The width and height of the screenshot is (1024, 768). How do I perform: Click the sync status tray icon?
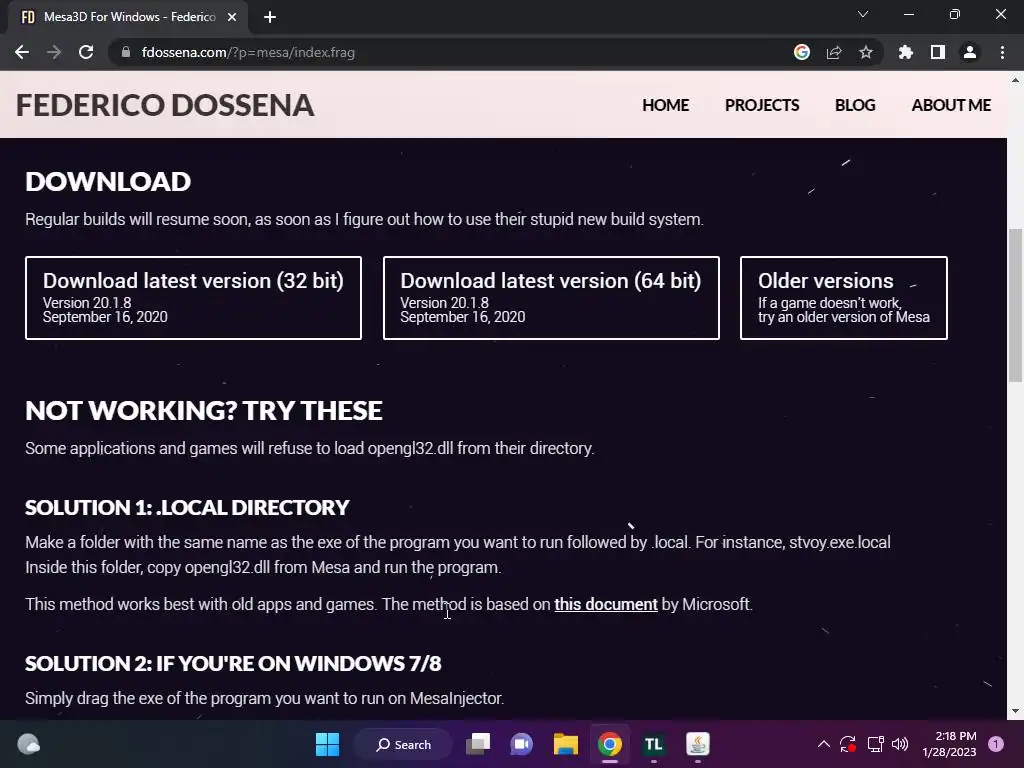(x=848, y=744)
